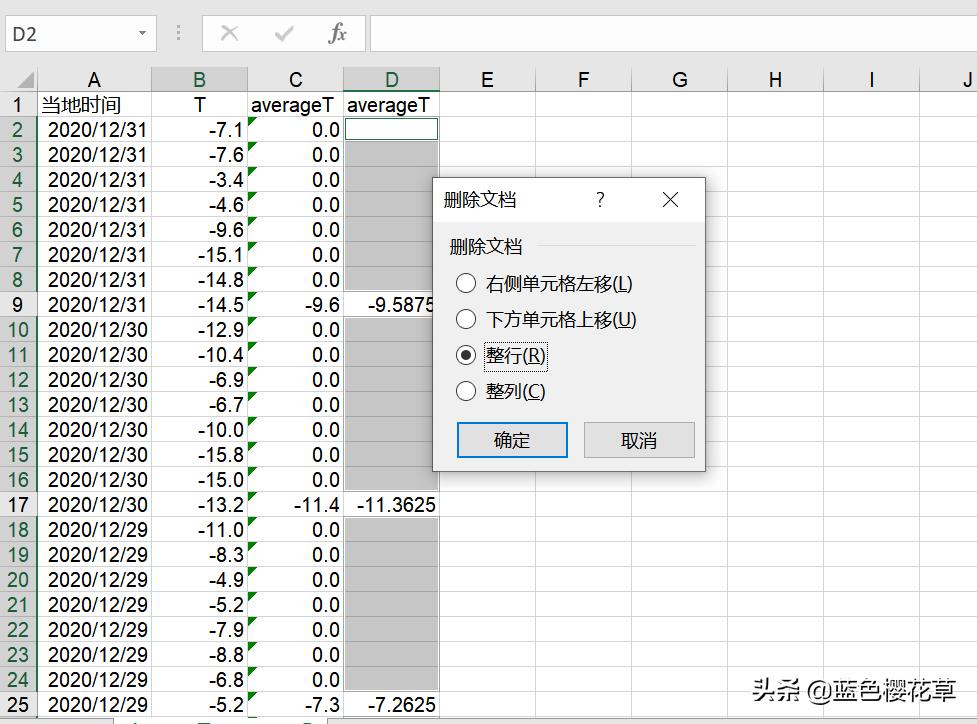Click cell C1 averageT header

coord(295,105)
